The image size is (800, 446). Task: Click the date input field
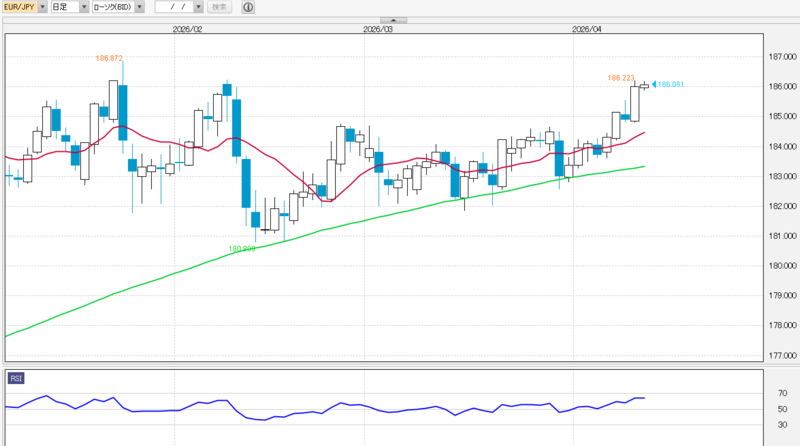click(x=174, y=7)
